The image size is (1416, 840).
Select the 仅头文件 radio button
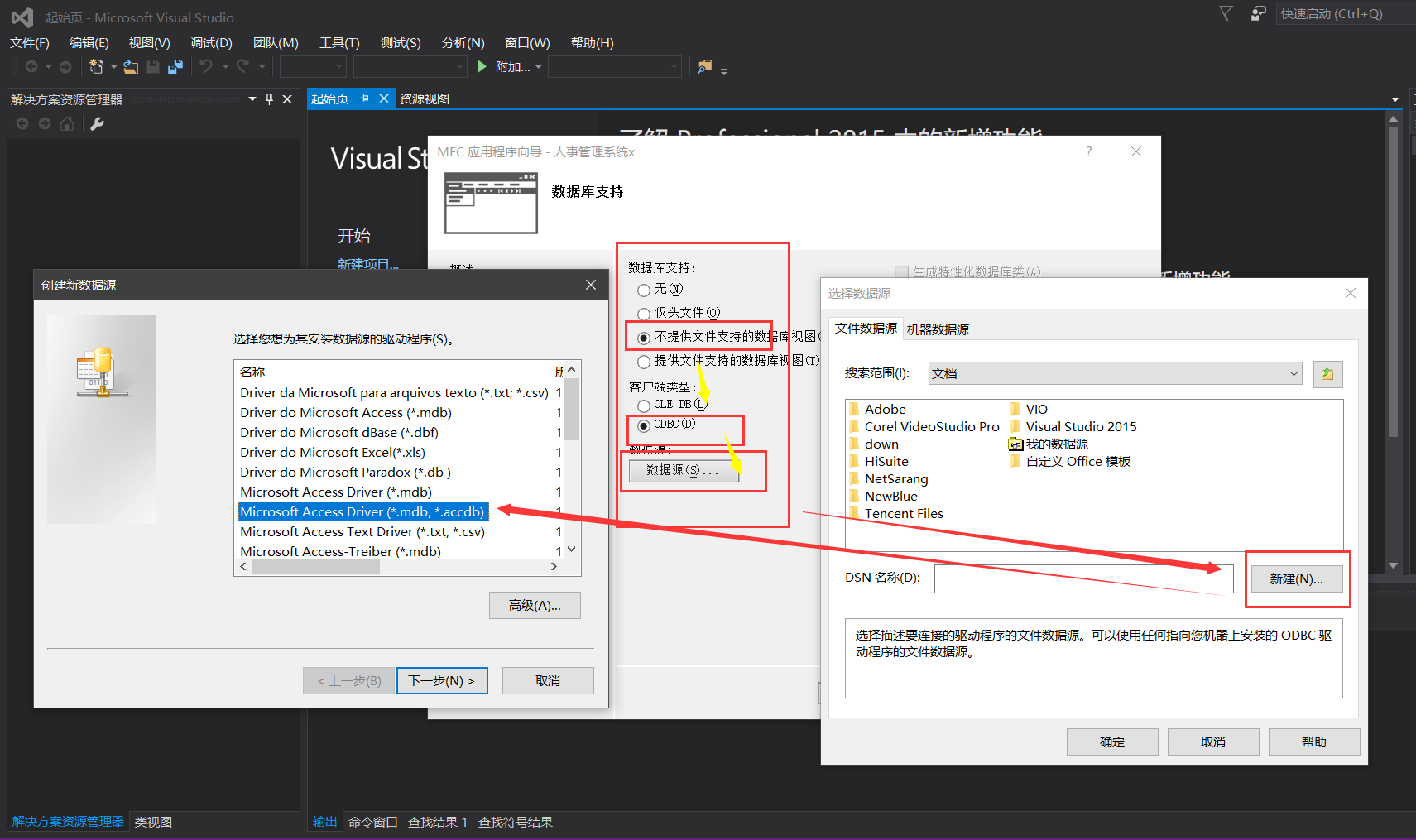click(644, 314)
